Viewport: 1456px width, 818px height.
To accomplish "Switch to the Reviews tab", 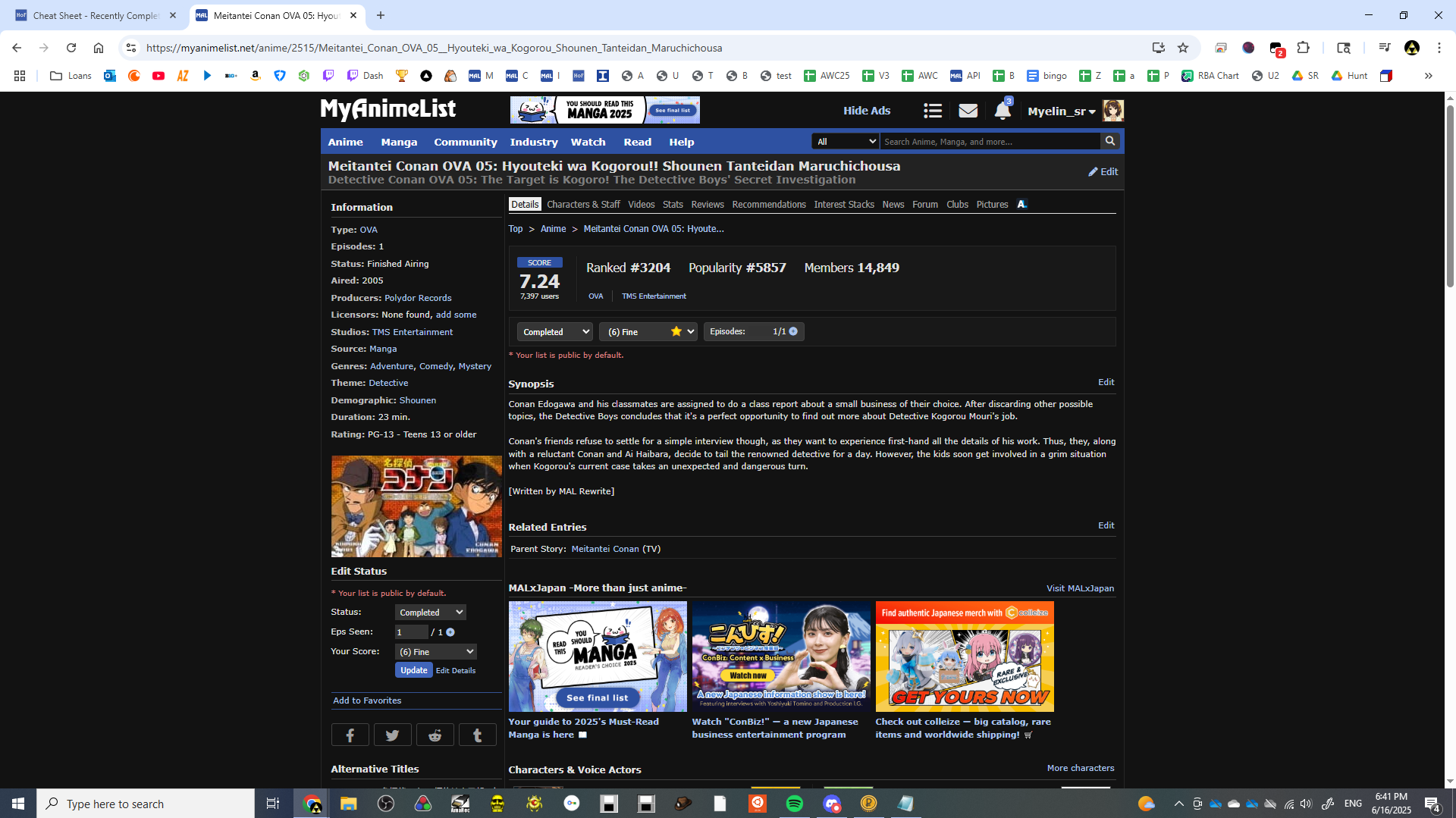I will pyautogui.click(x=708, y=205).
